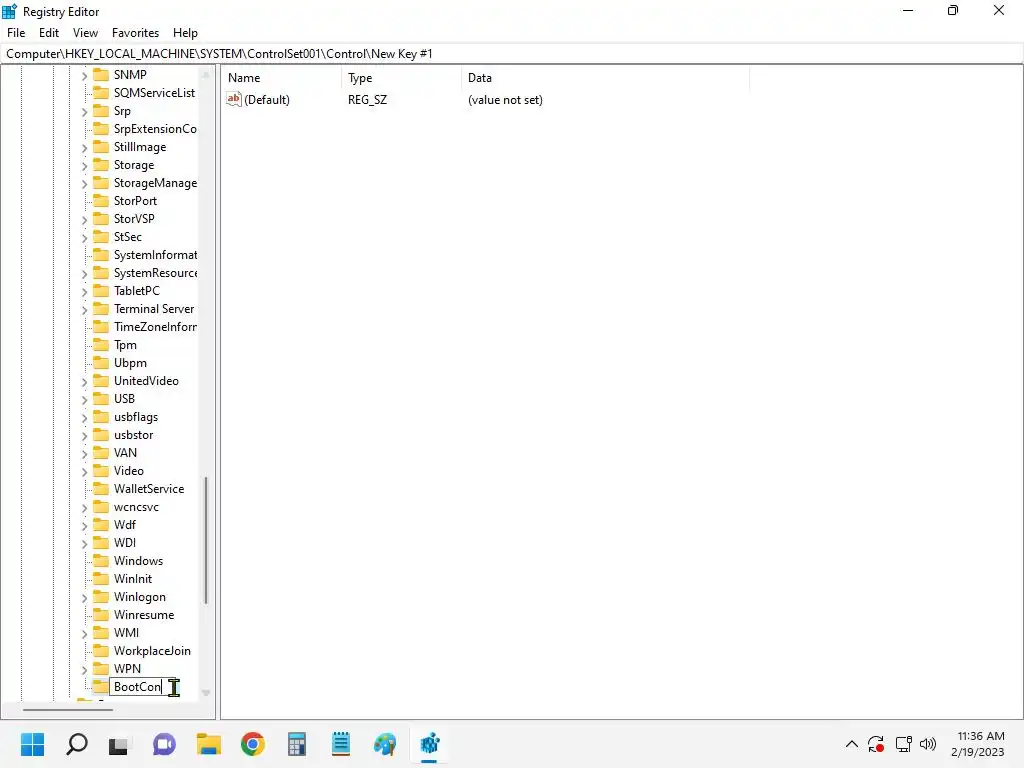Select the WDI key

click(124, 543)
